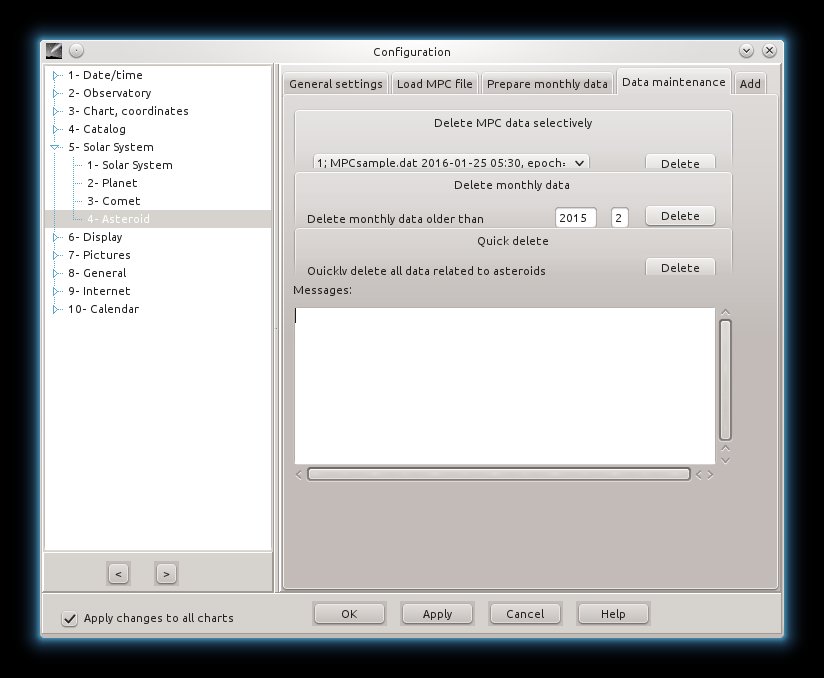Delete the selected MPC data file

tap(680, 162)
